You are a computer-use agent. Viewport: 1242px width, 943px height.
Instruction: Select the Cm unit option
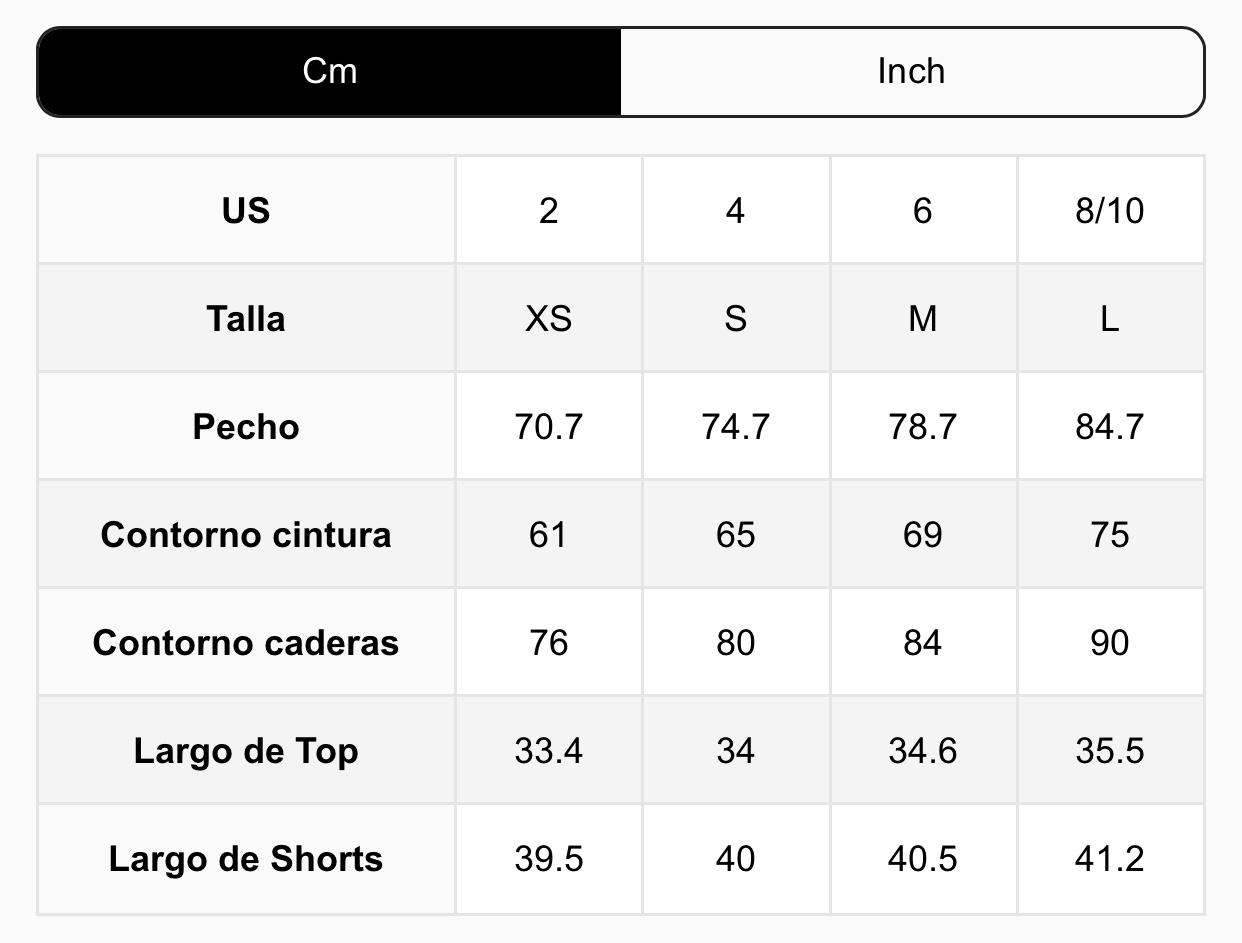(x=330, y=72)
